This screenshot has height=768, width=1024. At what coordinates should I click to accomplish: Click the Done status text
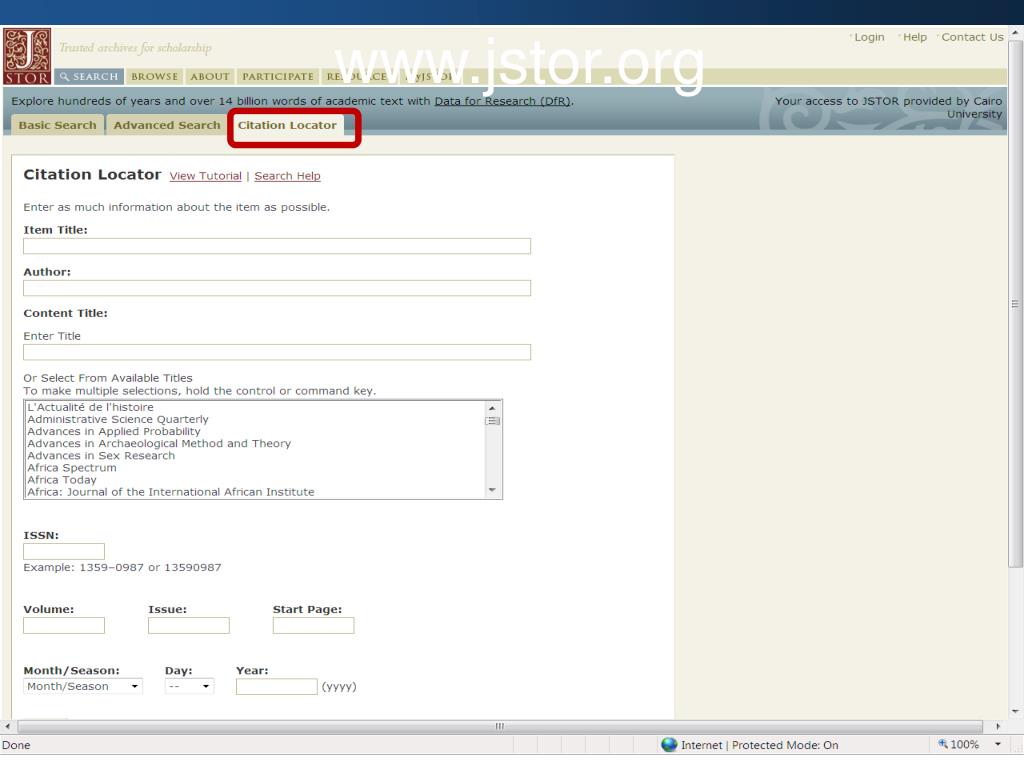pyautogui.click(x=16, y=745)
